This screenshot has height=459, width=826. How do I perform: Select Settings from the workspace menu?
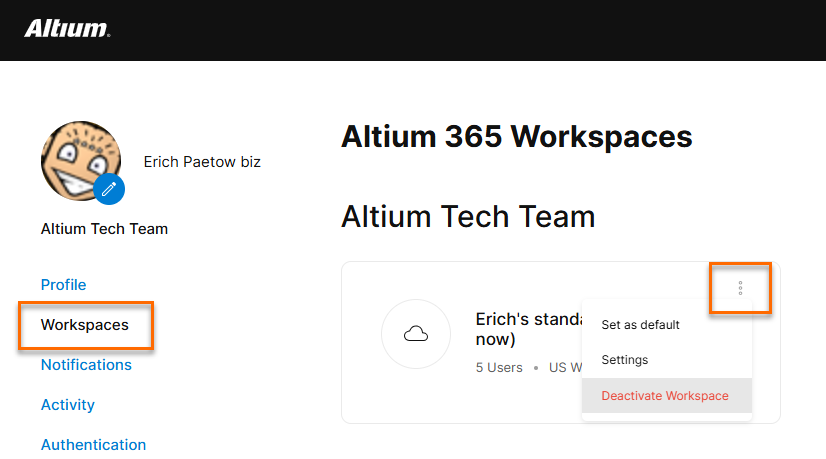pyautogui.click(x=625, y=360)
